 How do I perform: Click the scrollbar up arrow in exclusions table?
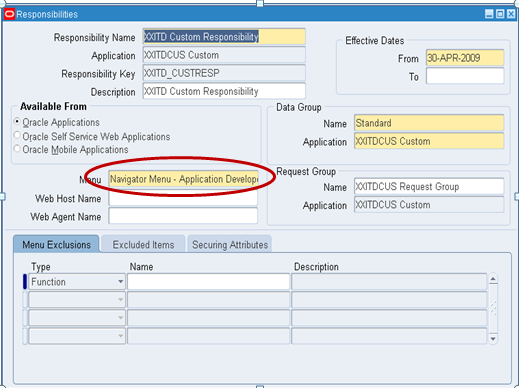[493, 279]
